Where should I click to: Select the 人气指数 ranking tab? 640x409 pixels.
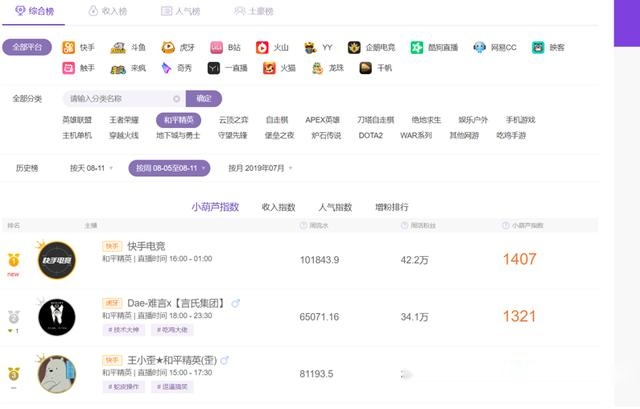click(335, 207)
